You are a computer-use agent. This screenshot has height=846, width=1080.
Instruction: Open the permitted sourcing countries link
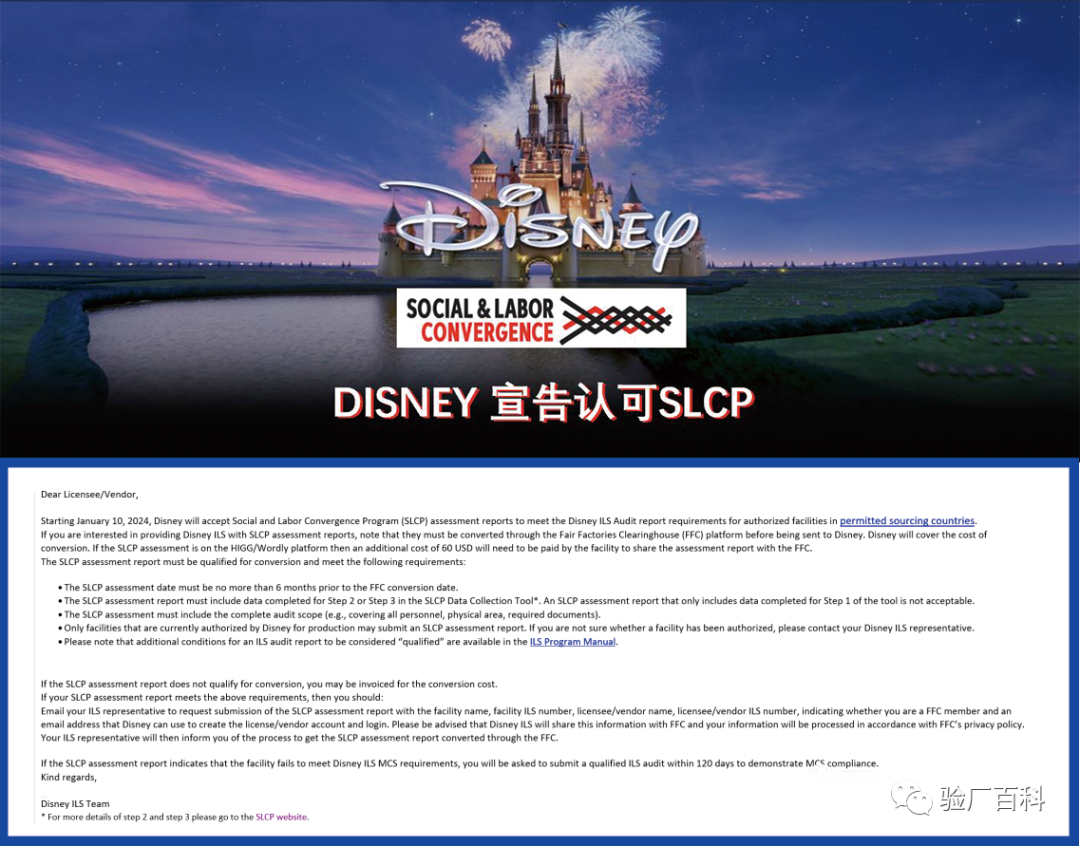(x=906, y=521)
